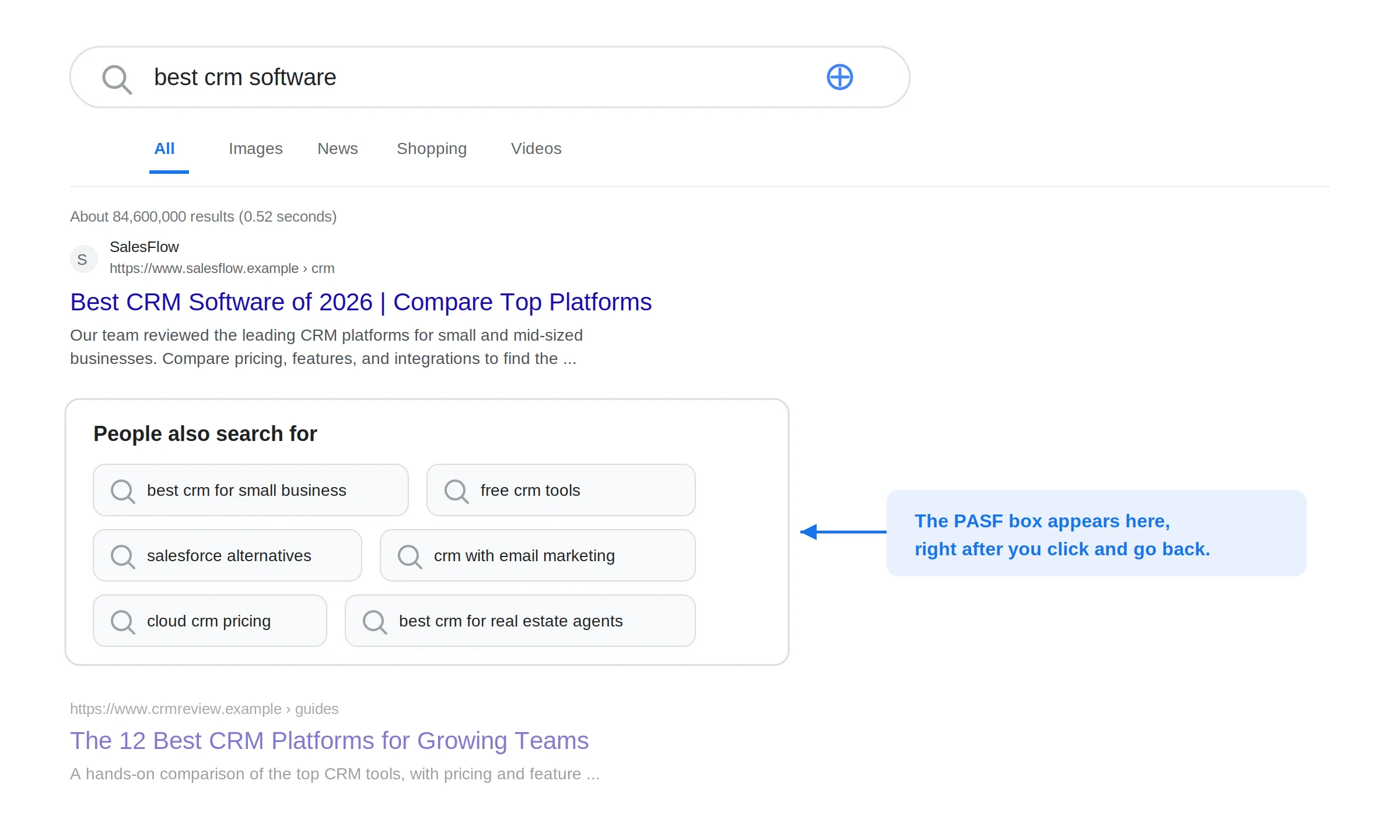Viewport: 1400px width, 840px height.
Task: Click 'About 84,600,000 results' text
Action: (x=204, y=216)
